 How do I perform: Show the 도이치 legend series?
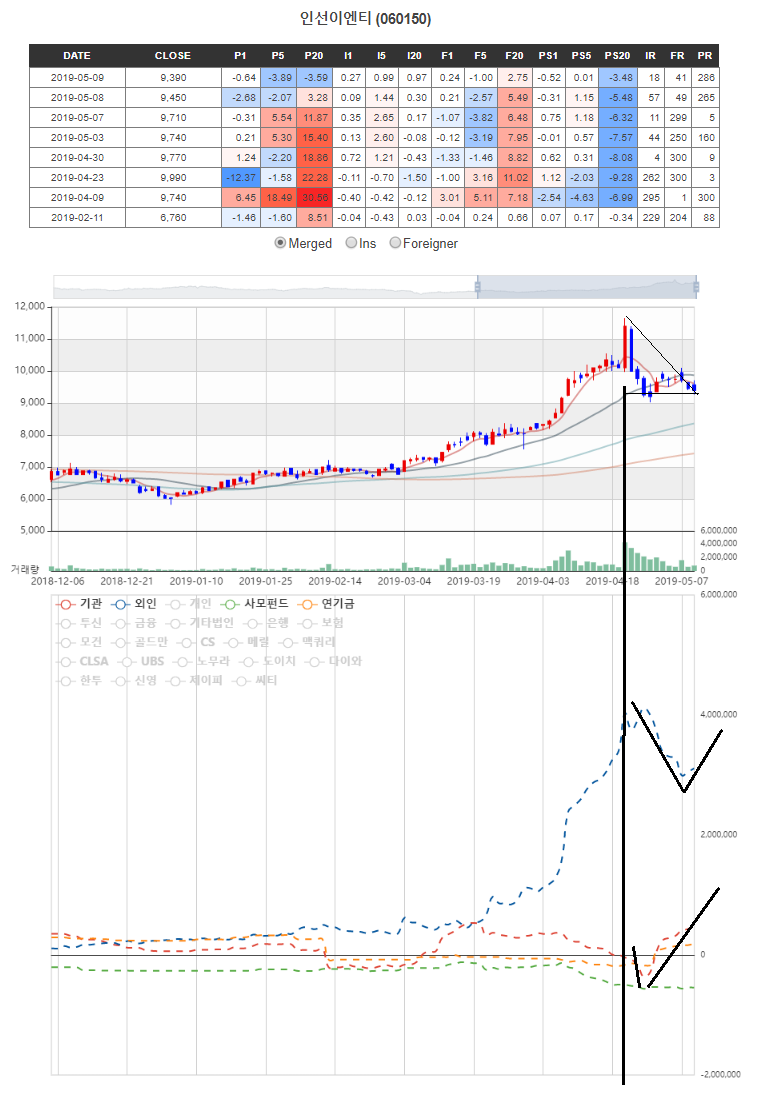tap(268, 661)
